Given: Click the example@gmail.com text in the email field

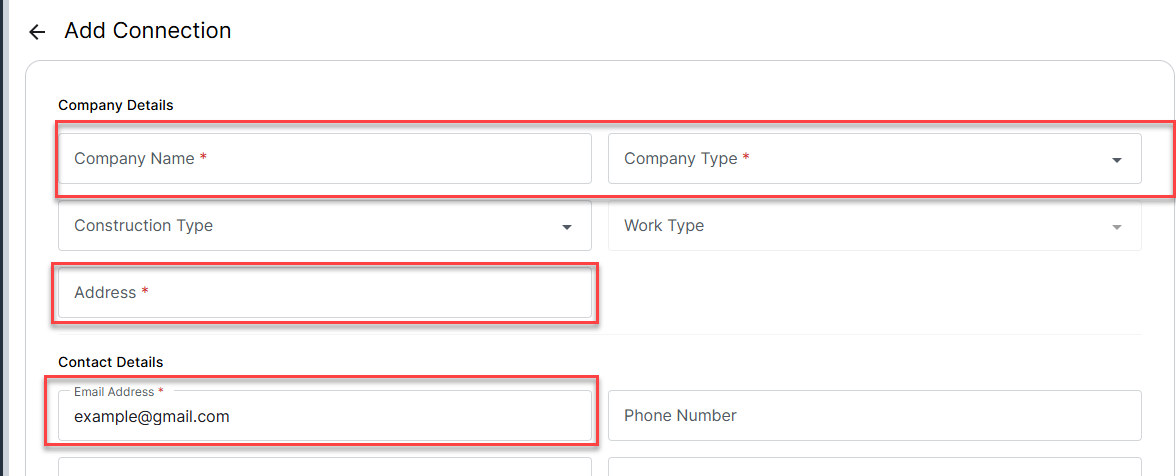Looking at the screenshot, I should (x=152, y=417).
